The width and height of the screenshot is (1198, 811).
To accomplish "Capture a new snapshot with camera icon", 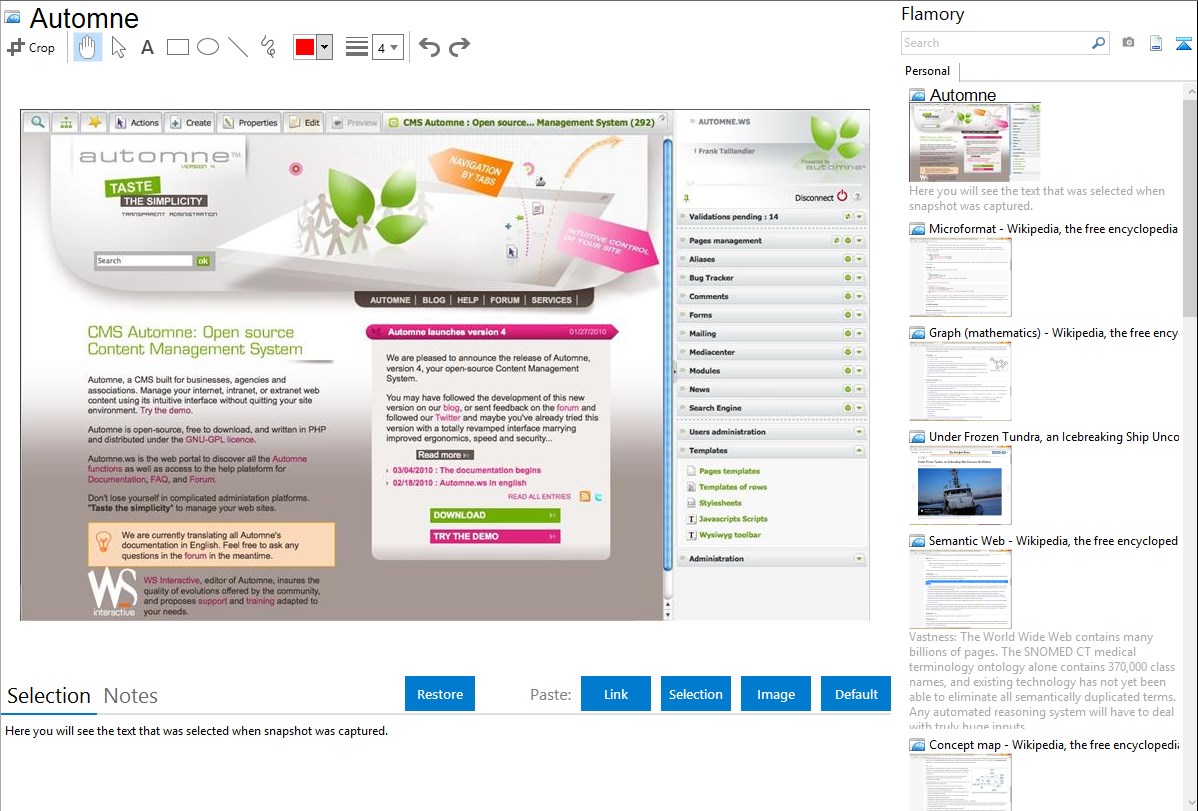I will (1128, 43).
